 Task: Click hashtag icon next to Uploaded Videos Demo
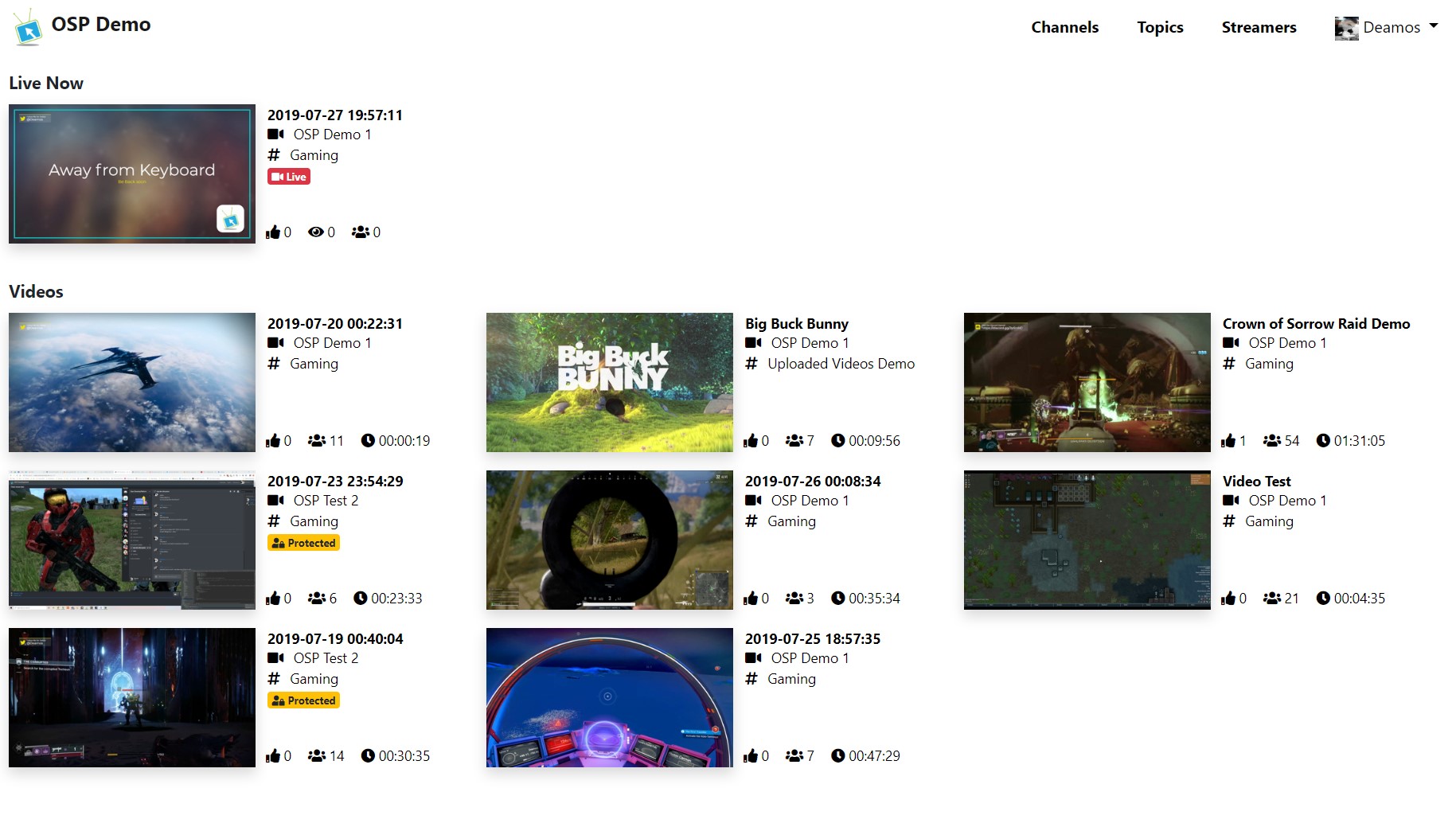click(751, 364)
